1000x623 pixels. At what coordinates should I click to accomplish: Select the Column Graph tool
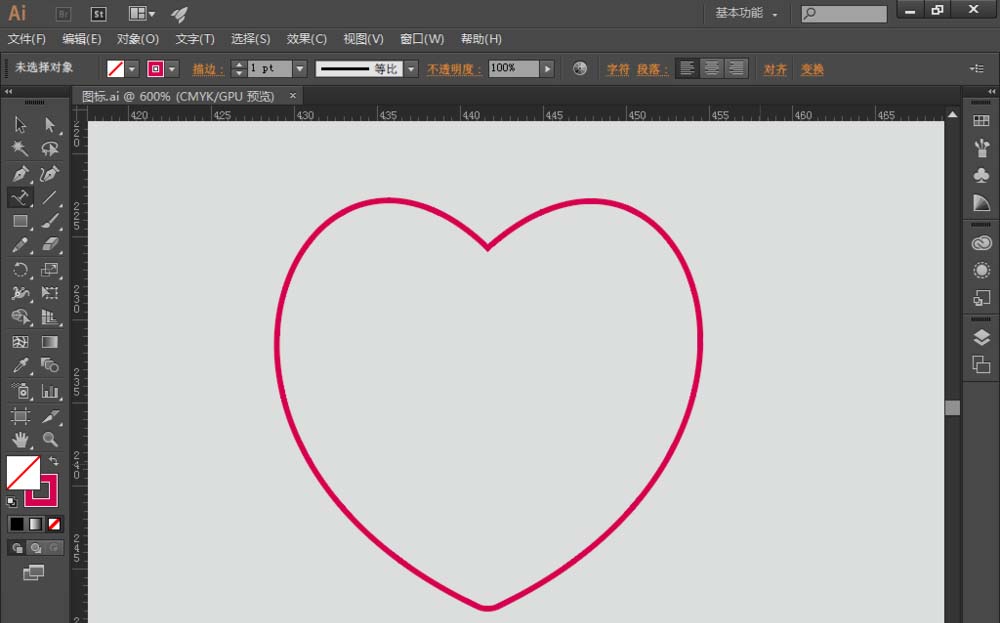tap(50, 391)
